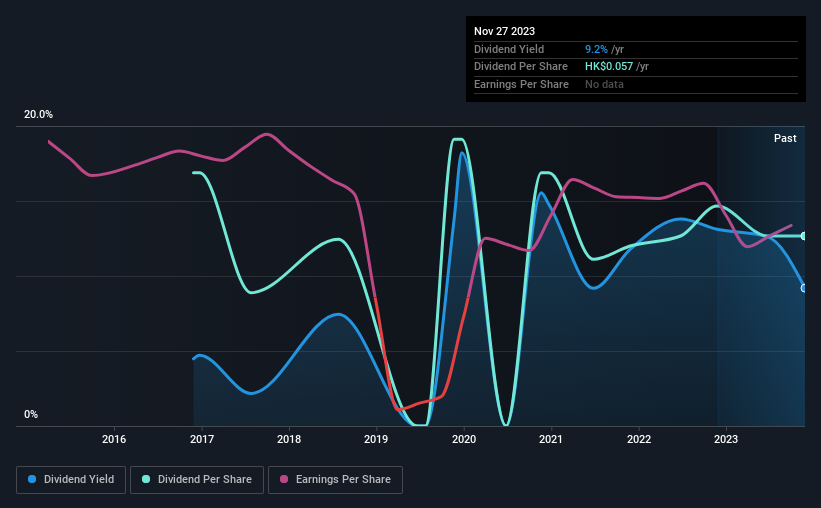Click the No data earnings value
This screenshot has height=508, width=821.
(604, 84)
